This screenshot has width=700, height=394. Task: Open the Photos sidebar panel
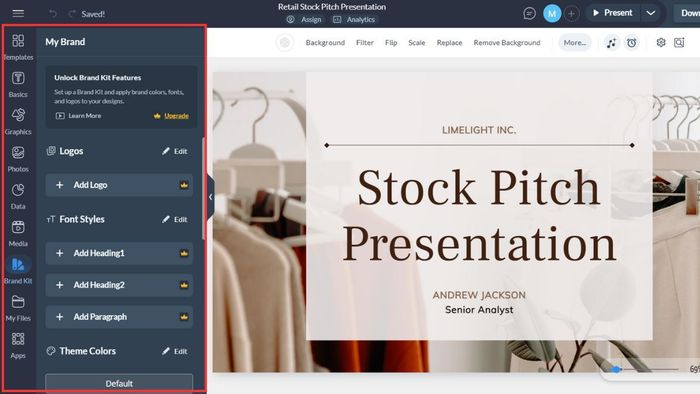[x=18, y=159]
